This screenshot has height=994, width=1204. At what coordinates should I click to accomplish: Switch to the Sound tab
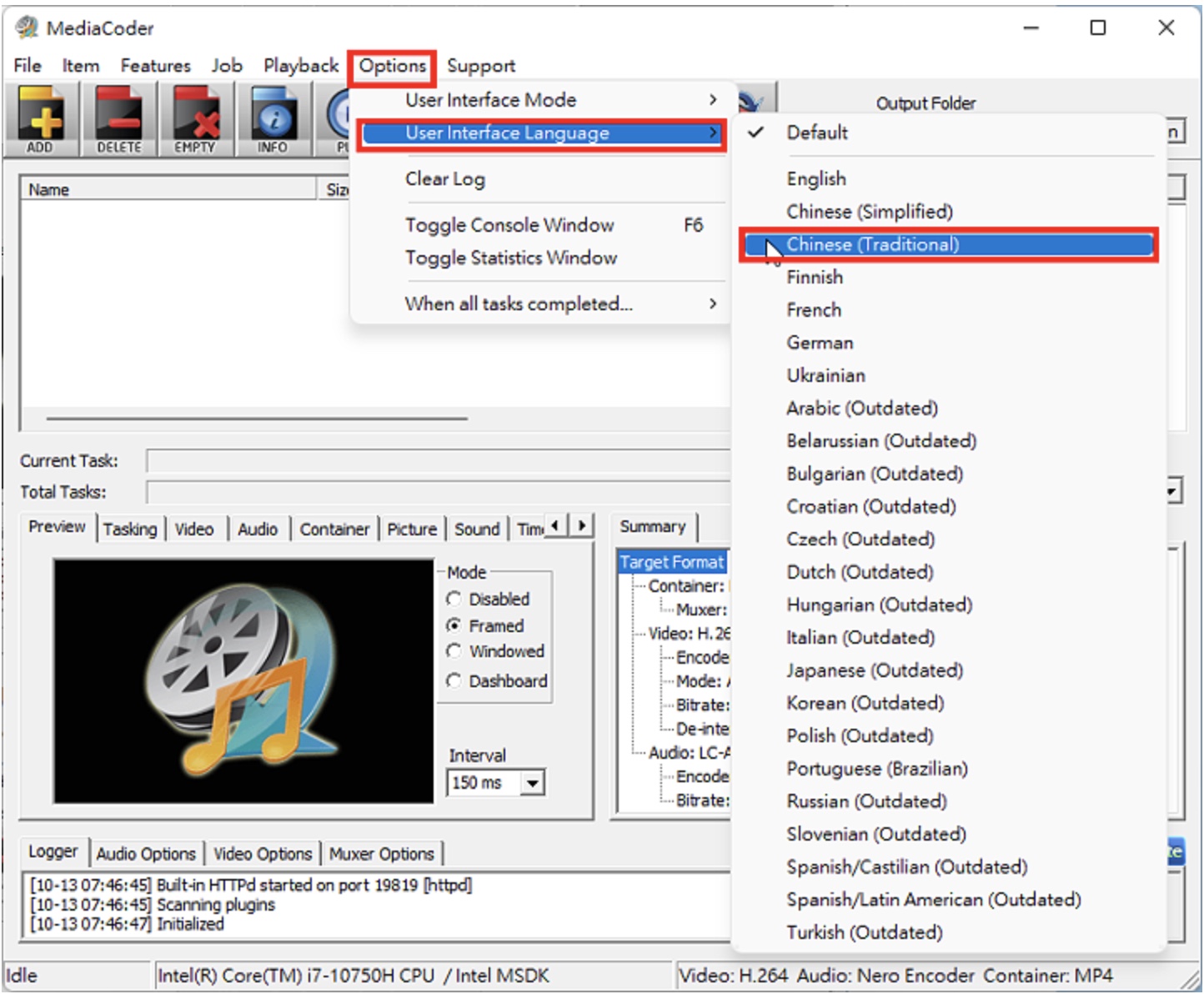(477, 529)
